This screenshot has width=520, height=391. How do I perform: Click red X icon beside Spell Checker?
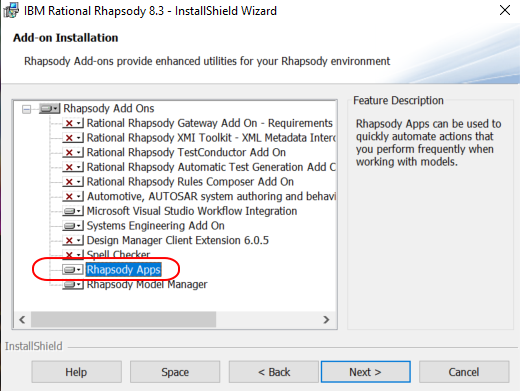coord(73,255)
